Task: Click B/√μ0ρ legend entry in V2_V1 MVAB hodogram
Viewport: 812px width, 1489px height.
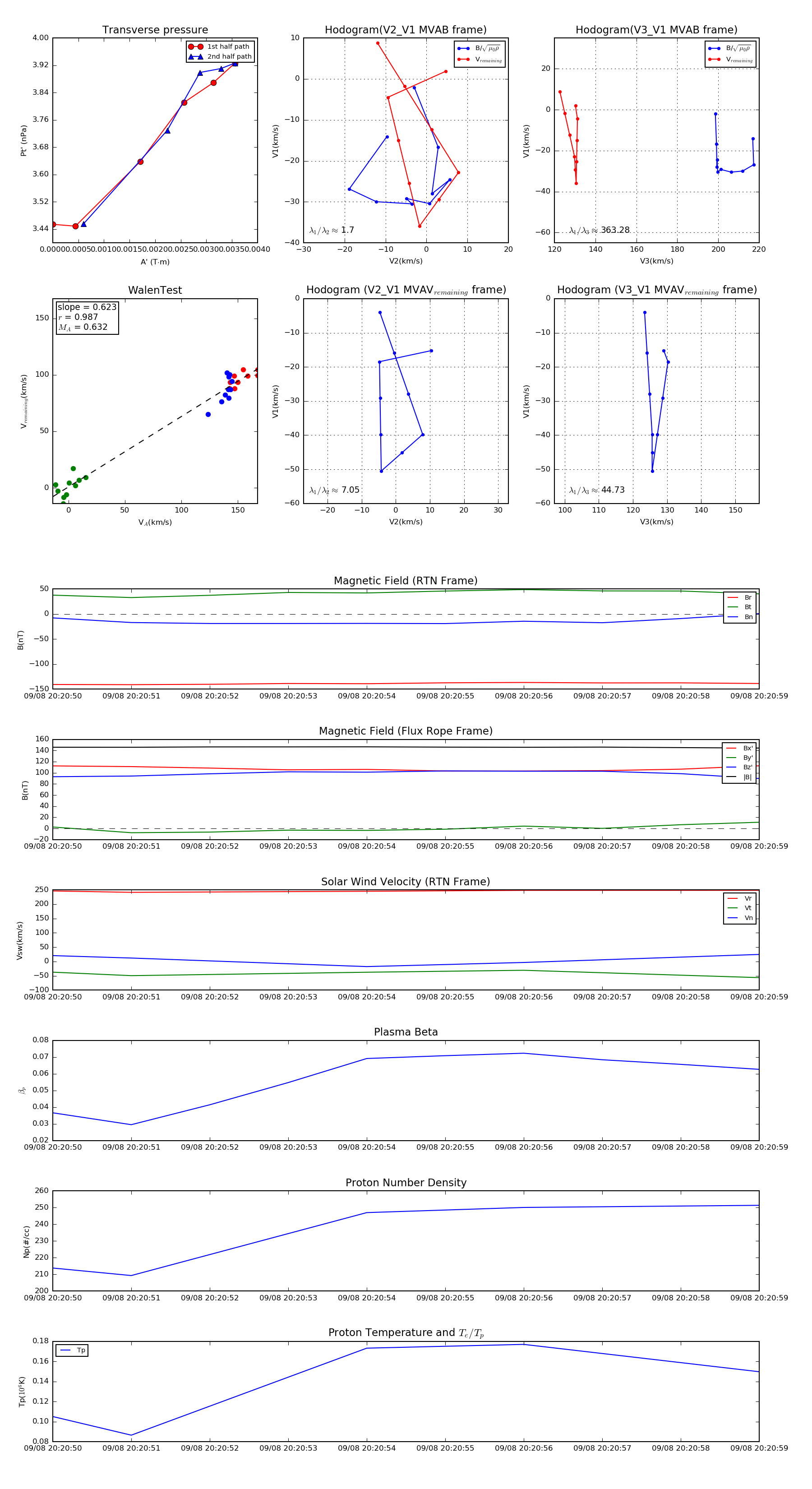Action: pos(480,49)
